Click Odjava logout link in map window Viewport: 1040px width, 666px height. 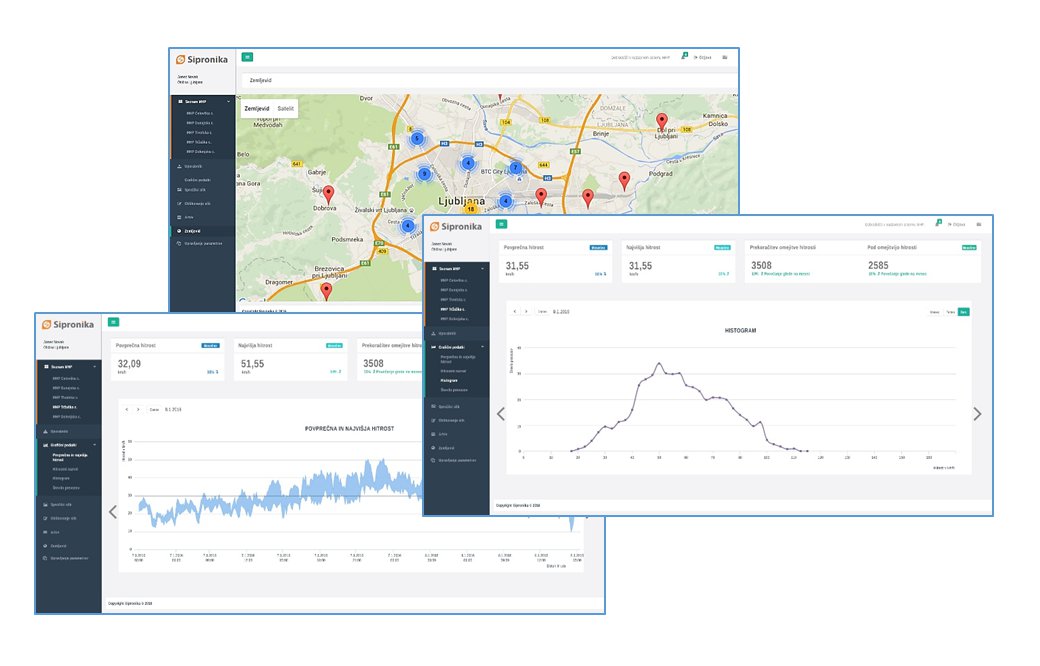click(x=704, y=58)
